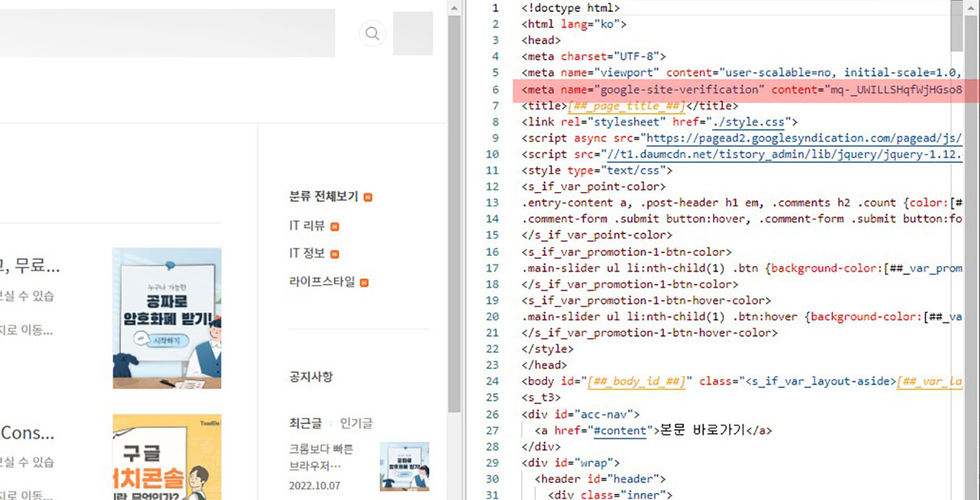The image size is (980, 500).
Task: Click the <s_t3> tag on line 25
Action: coord(541,398)
